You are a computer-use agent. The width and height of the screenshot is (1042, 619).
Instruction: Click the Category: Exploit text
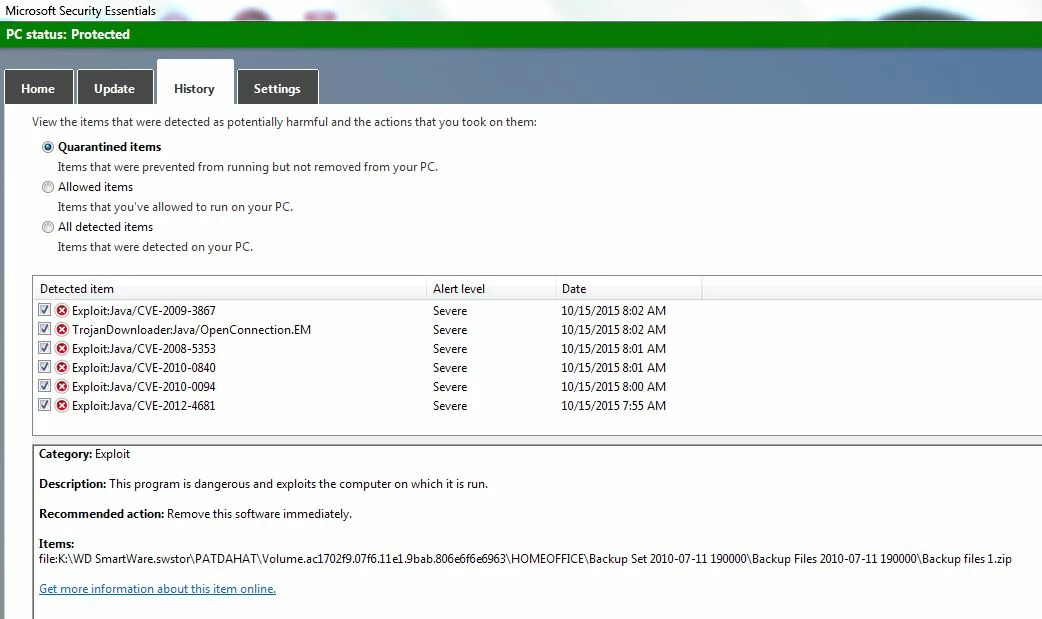[84, 454]
